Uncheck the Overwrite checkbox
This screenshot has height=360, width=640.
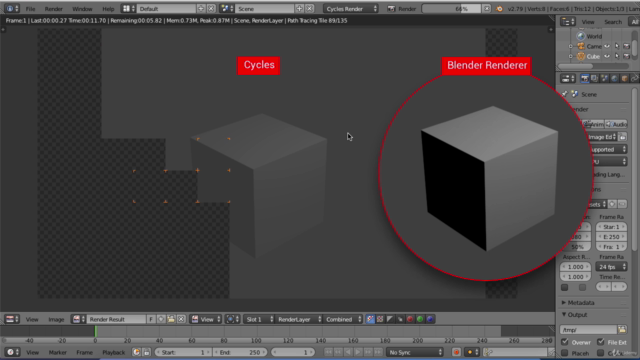point(564,342)
